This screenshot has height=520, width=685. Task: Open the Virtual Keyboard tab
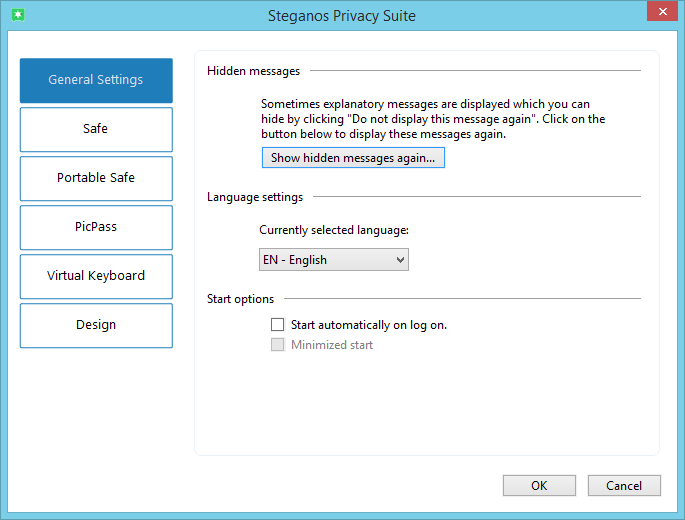point(96,276)
